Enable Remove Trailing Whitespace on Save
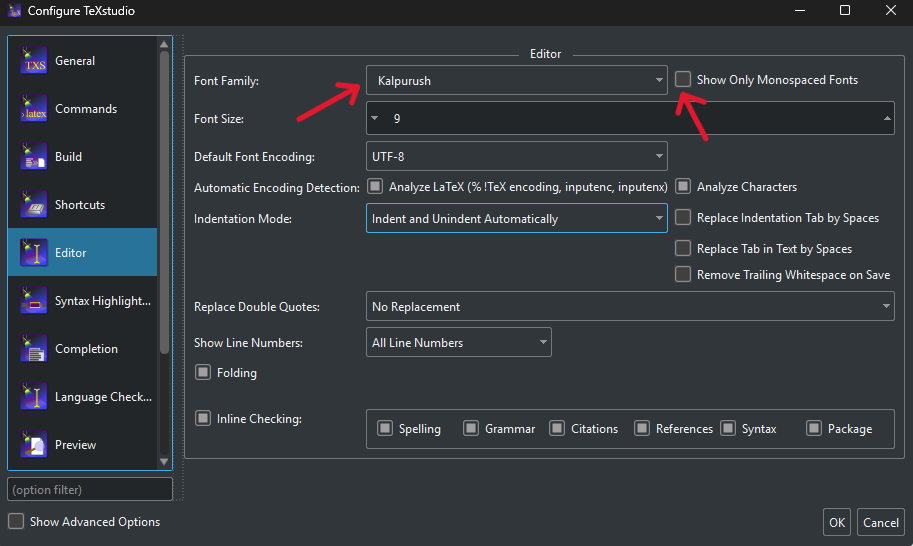Screen dimensions: 913x546 (x=683, y=274)
